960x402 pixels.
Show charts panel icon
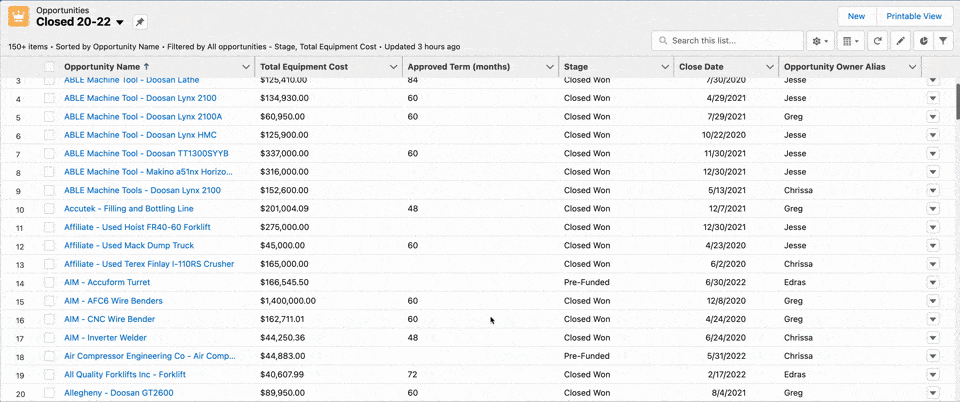(x=922, y=41)
